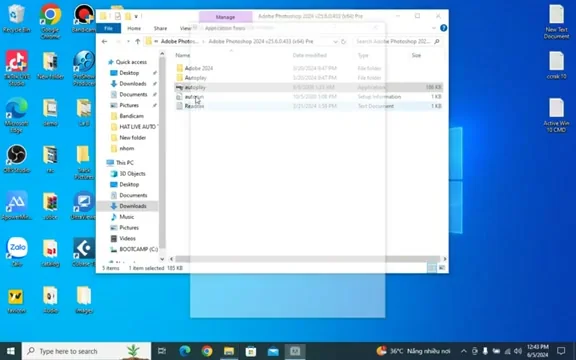Switch to details view in Explorer status bar

[432, 268]
